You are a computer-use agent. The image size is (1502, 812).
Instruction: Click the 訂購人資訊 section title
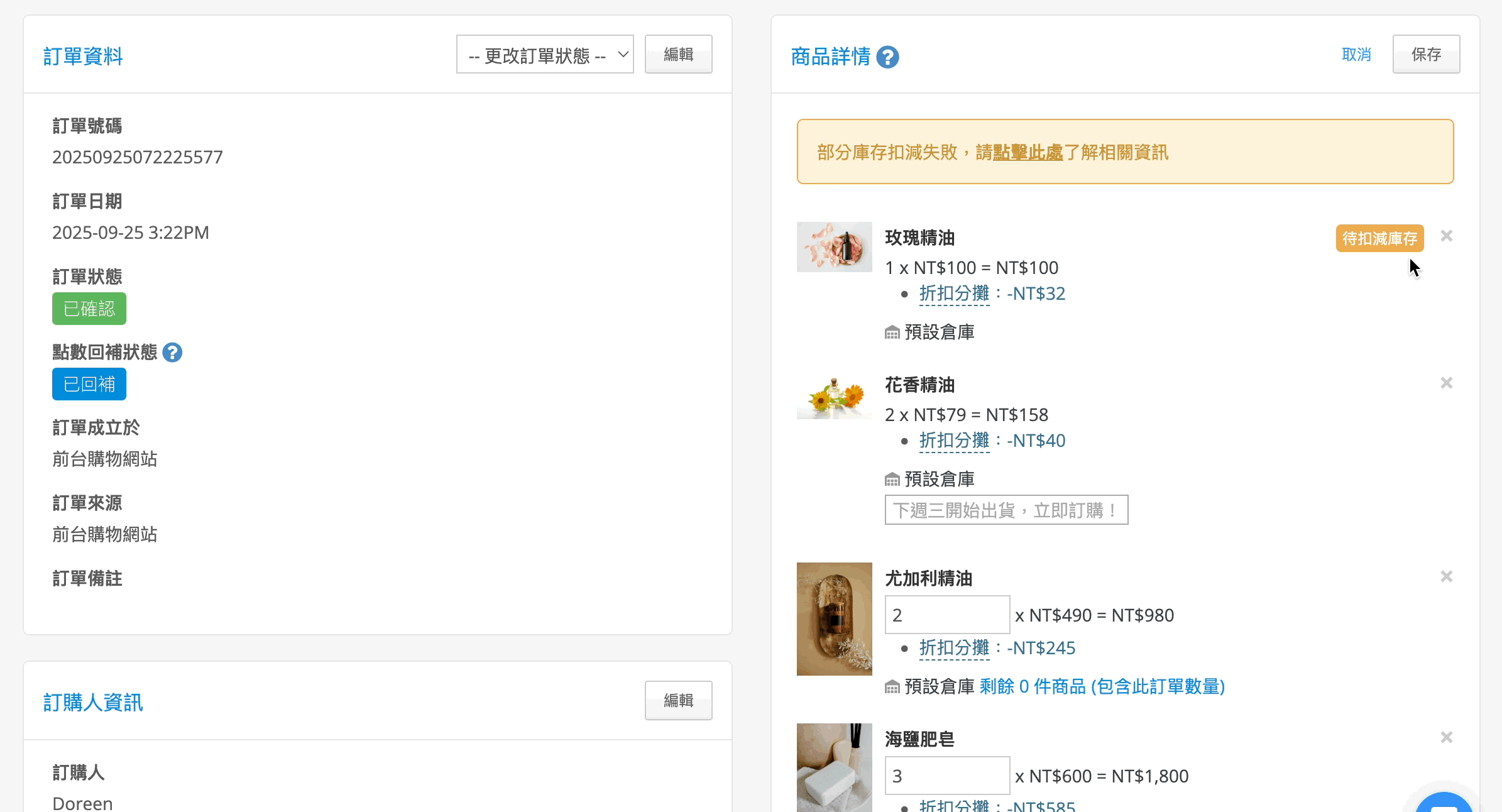[93, 702]
